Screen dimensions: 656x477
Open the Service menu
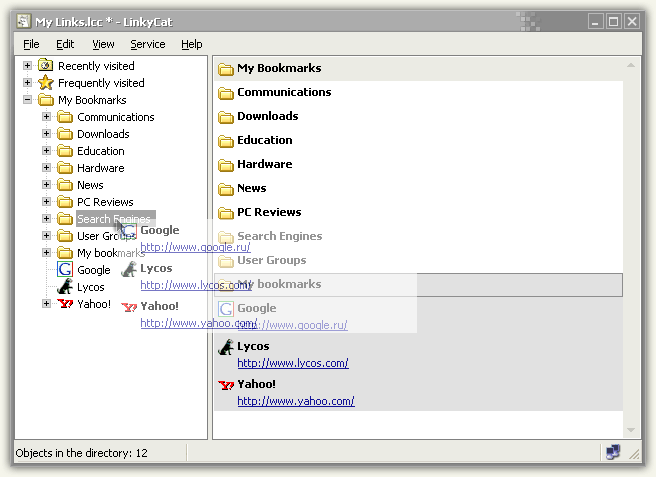coord(148,44)
